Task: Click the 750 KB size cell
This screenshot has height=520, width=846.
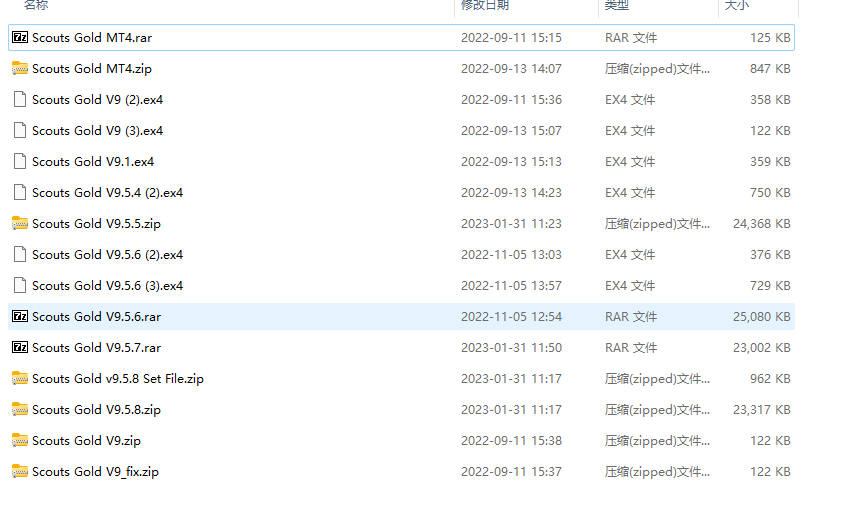Action: 770,193
